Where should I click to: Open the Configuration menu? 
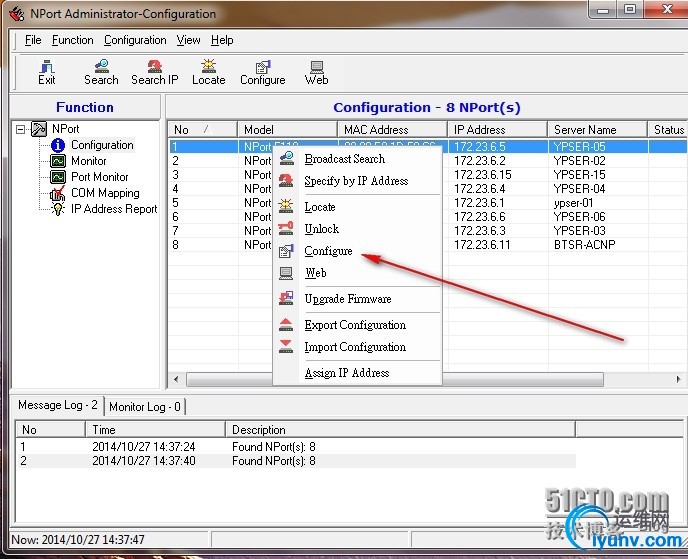(x=135, y=40)
